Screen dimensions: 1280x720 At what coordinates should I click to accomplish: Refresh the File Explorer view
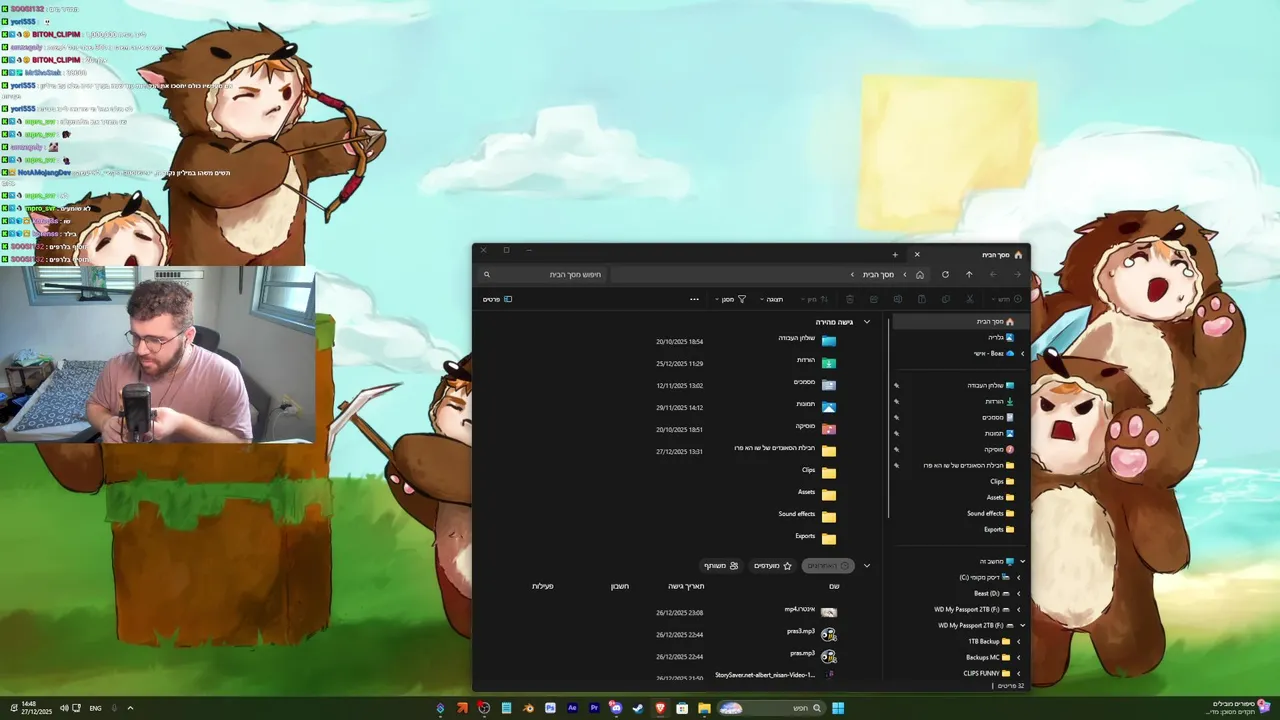click(x=945, y=274)
